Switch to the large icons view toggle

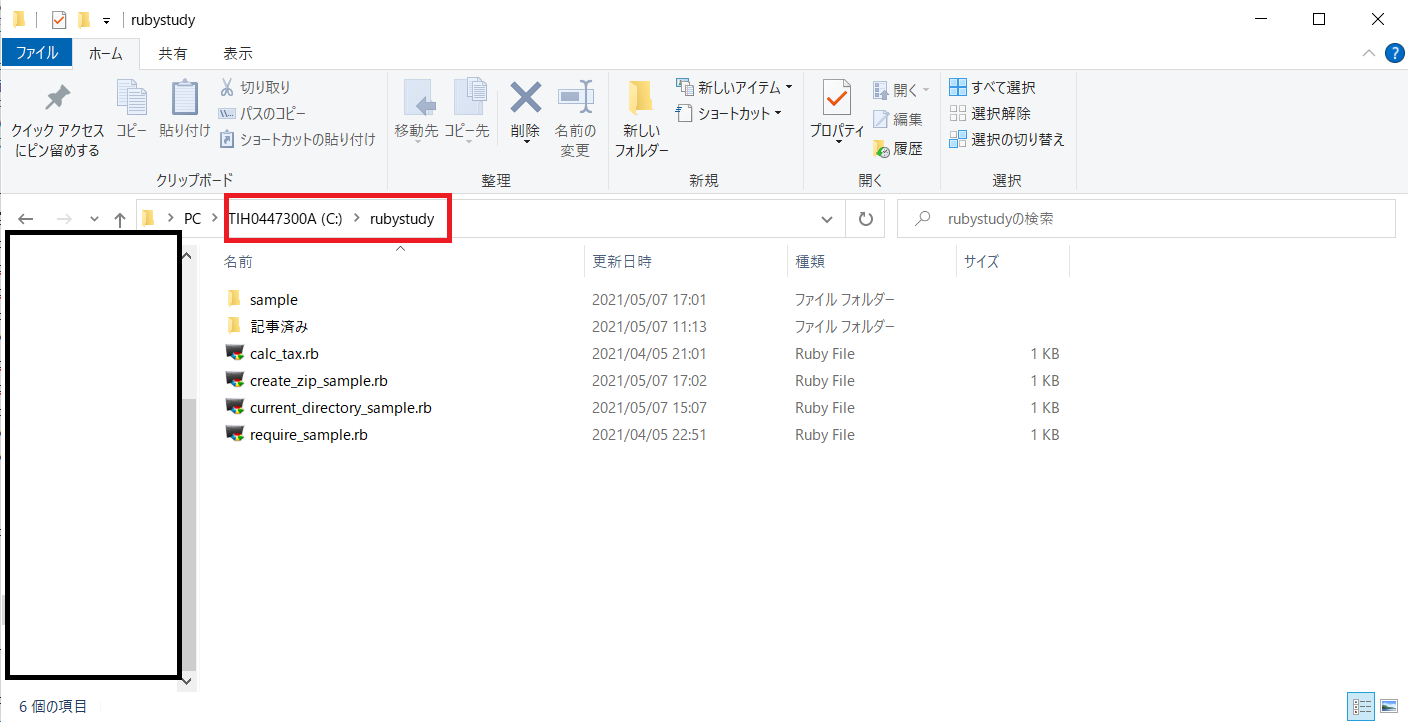[x=1389, y=707]
